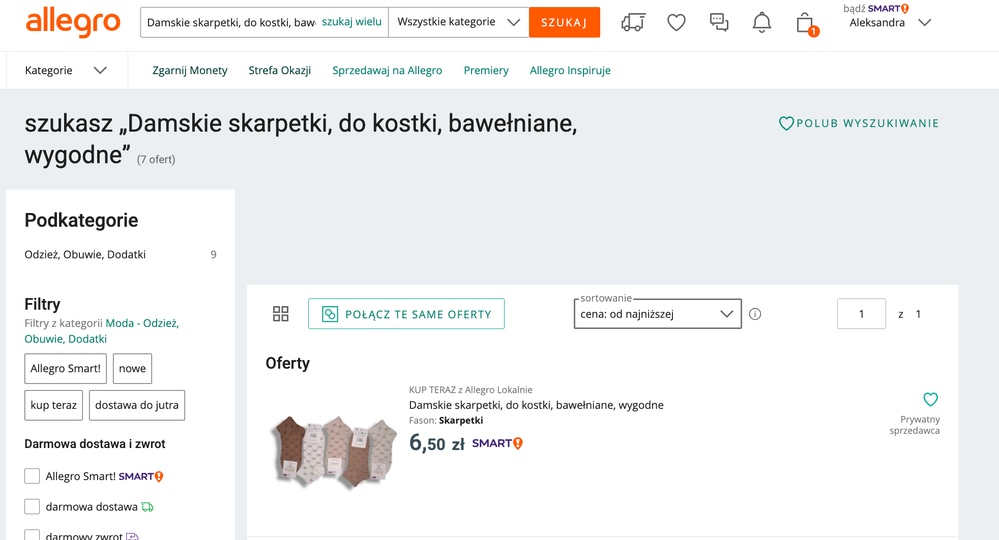Open the notifications bell icon

pyautogui.click(x=762, y=22)
